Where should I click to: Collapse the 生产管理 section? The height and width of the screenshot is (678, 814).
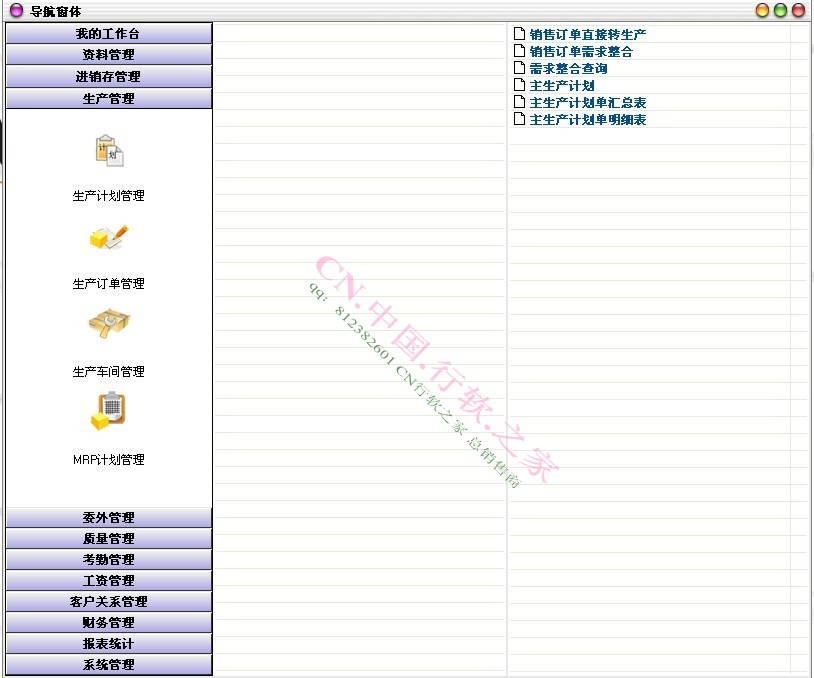click(x=110, y=97)
